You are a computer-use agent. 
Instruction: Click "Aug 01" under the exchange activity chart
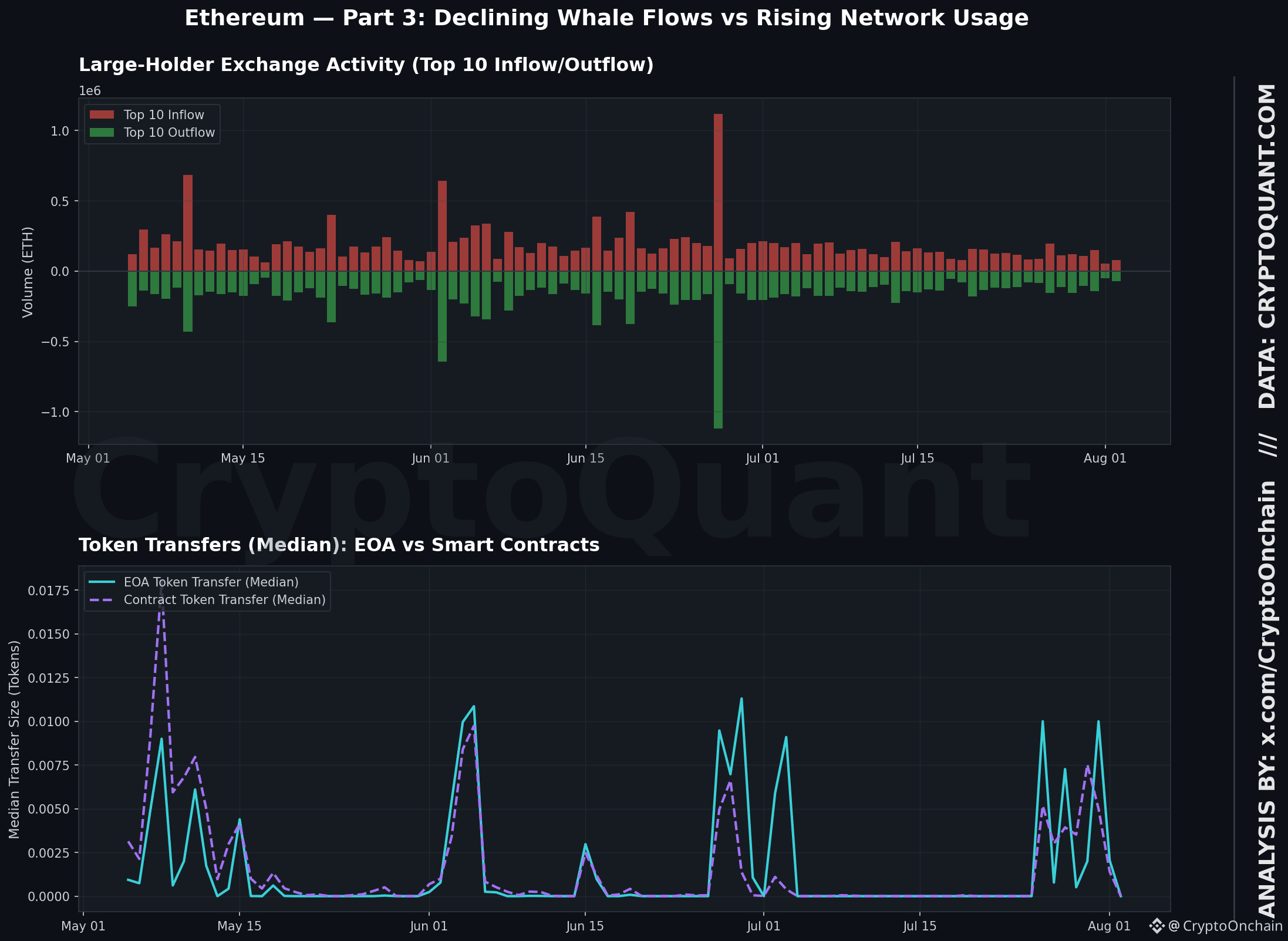click(1105, 458)
